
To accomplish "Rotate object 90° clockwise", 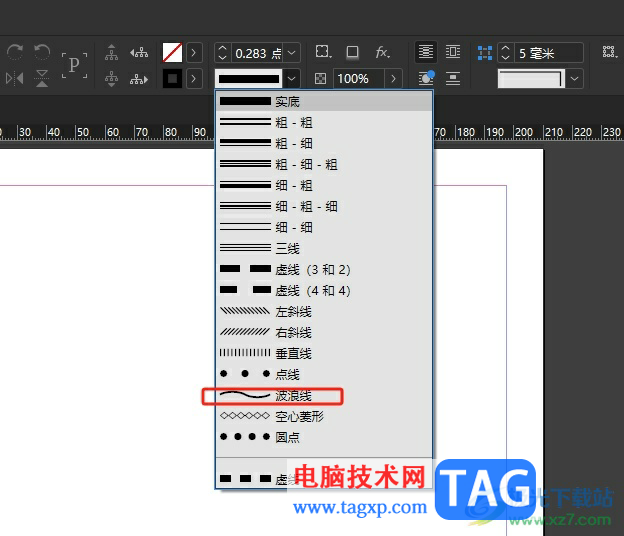I will click(x=15, y=52).
